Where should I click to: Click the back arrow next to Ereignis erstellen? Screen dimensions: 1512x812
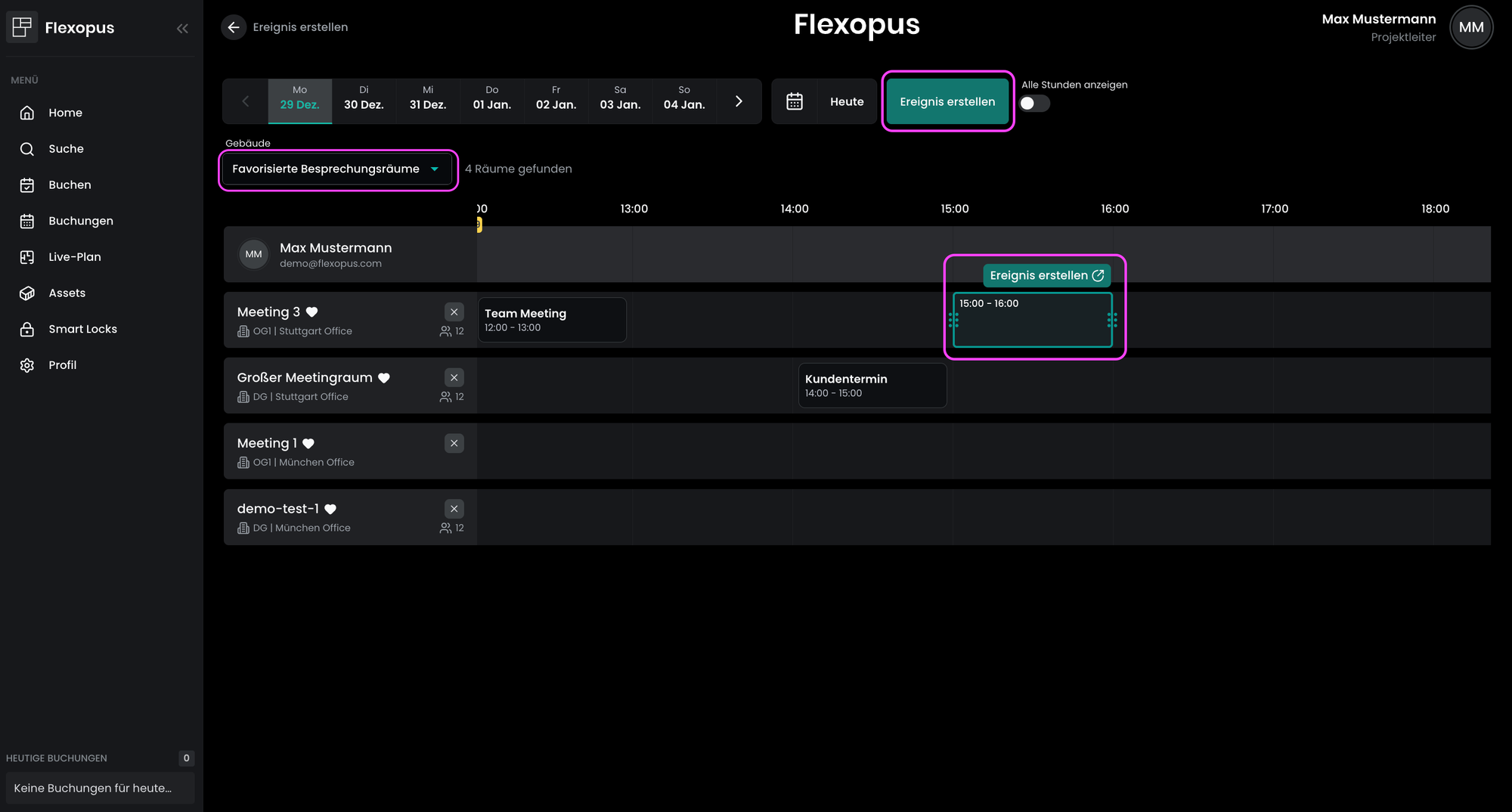coord(234,27)
